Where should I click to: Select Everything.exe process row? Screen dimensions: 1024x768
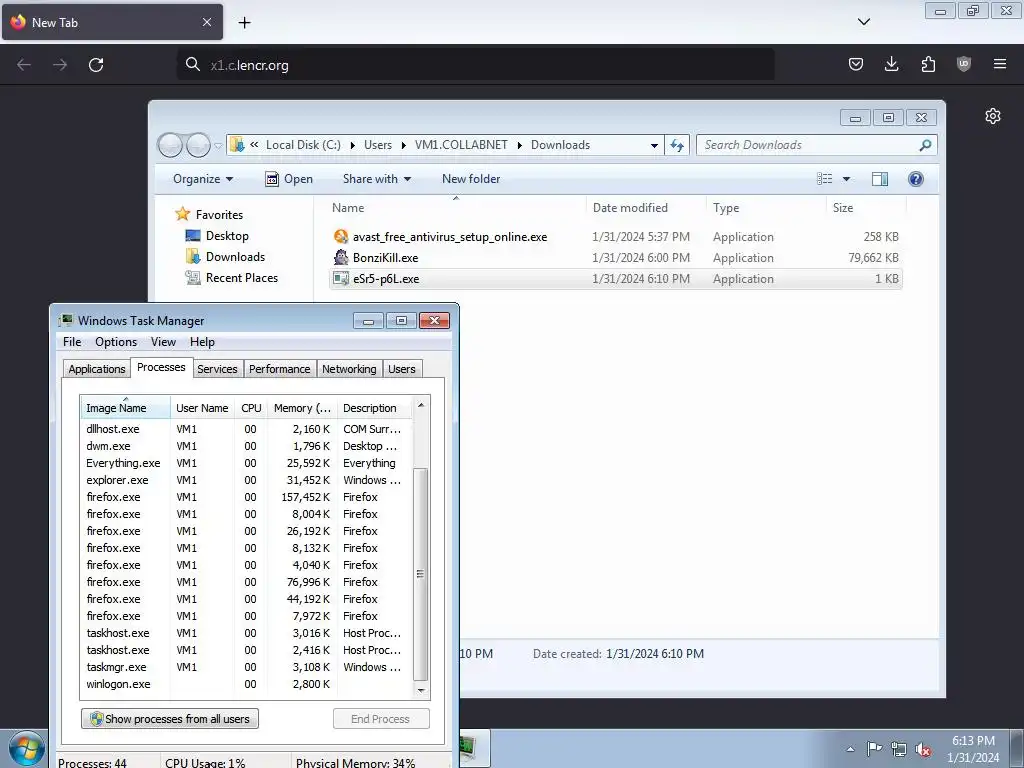click(246, 463)
